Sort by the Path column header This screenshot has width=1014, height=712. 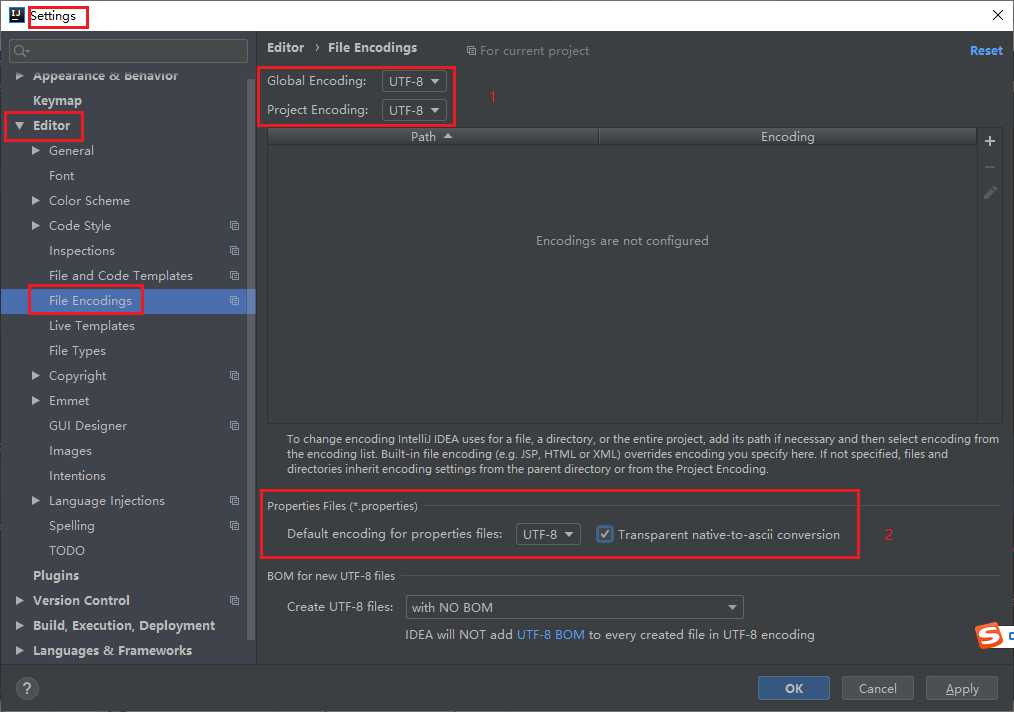433,136
